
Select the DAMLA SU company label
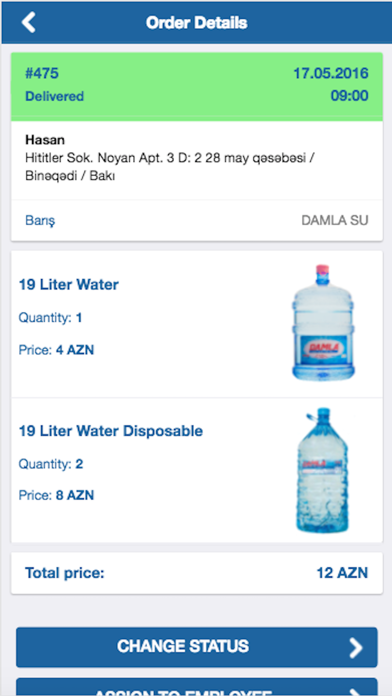[x=335, y=221]
